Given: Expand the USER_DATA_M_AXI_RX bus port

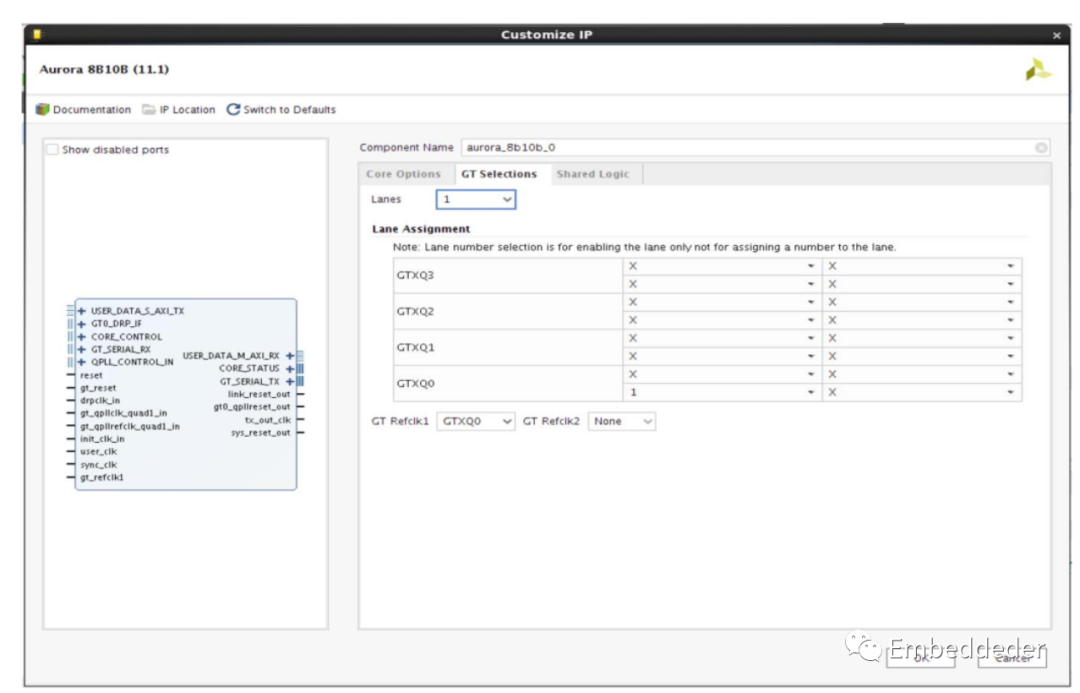Looking at the screenshot, I should tap(290, 356).
